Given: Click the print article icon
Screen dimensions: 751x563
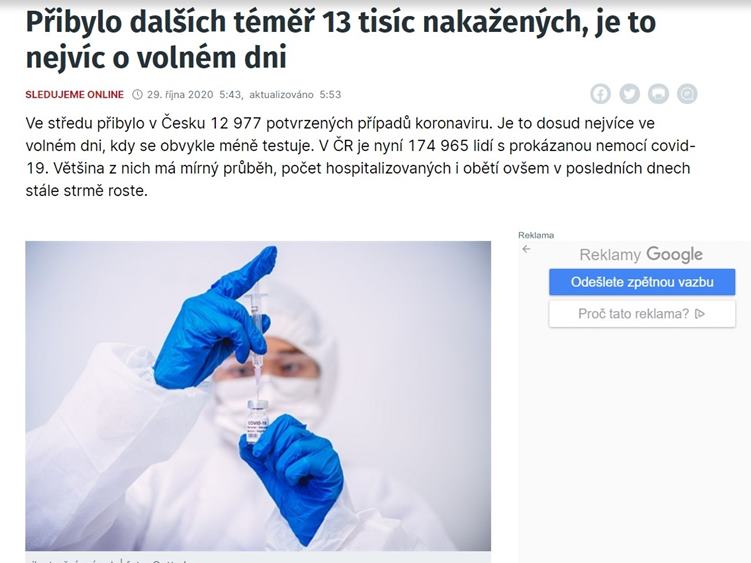Looking at the screenshot, I should [x=658, y=94].
